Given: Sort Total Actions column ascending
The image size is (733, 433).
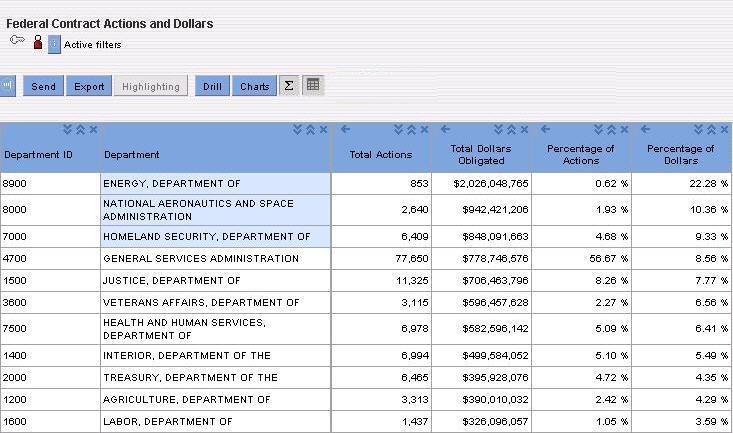Looking at the screenshot, I should pos(411,130).
